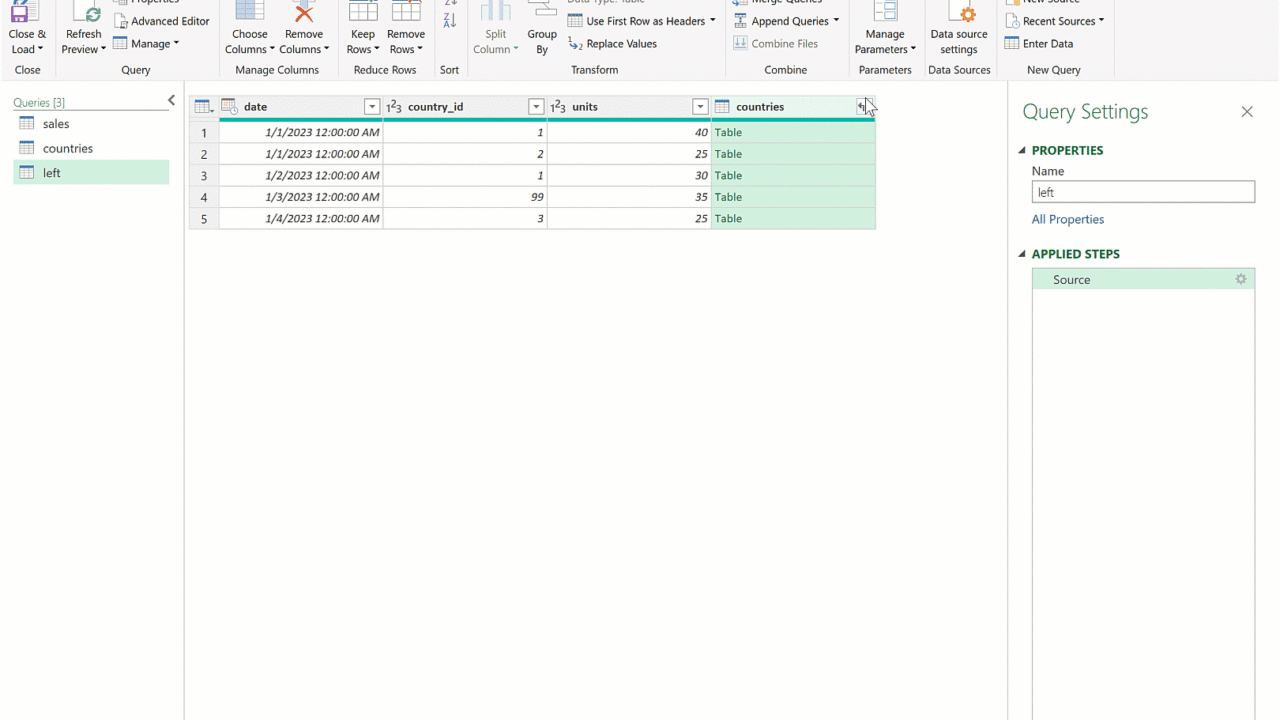Click the Refresh Preview icon
Image resolution: width=1280 pixels, height=720 pixels.
click(84, 14)
